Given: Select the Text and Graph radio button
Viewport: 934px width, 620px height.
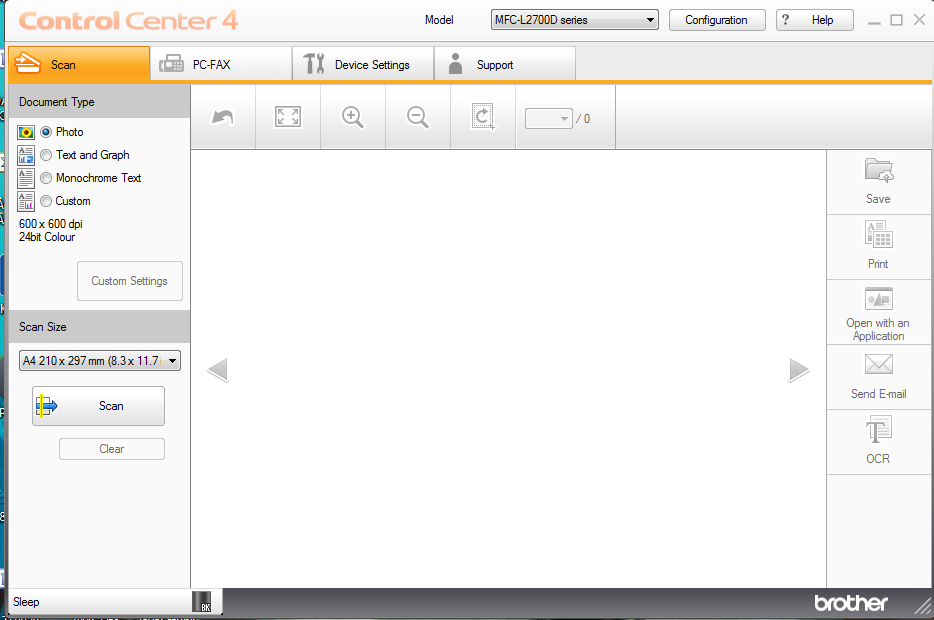Looking at the screenshot, I should click(46, 155).
